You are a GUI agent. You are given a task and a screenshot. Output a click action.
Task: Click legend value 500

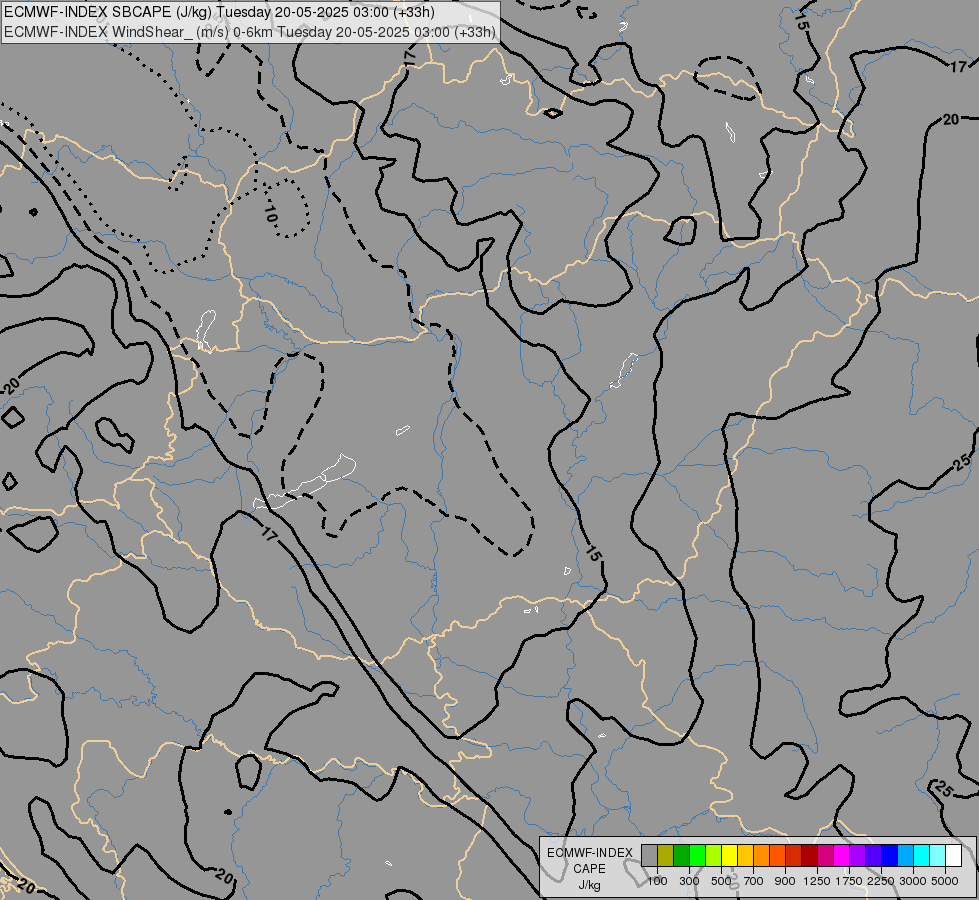[721, 881]
